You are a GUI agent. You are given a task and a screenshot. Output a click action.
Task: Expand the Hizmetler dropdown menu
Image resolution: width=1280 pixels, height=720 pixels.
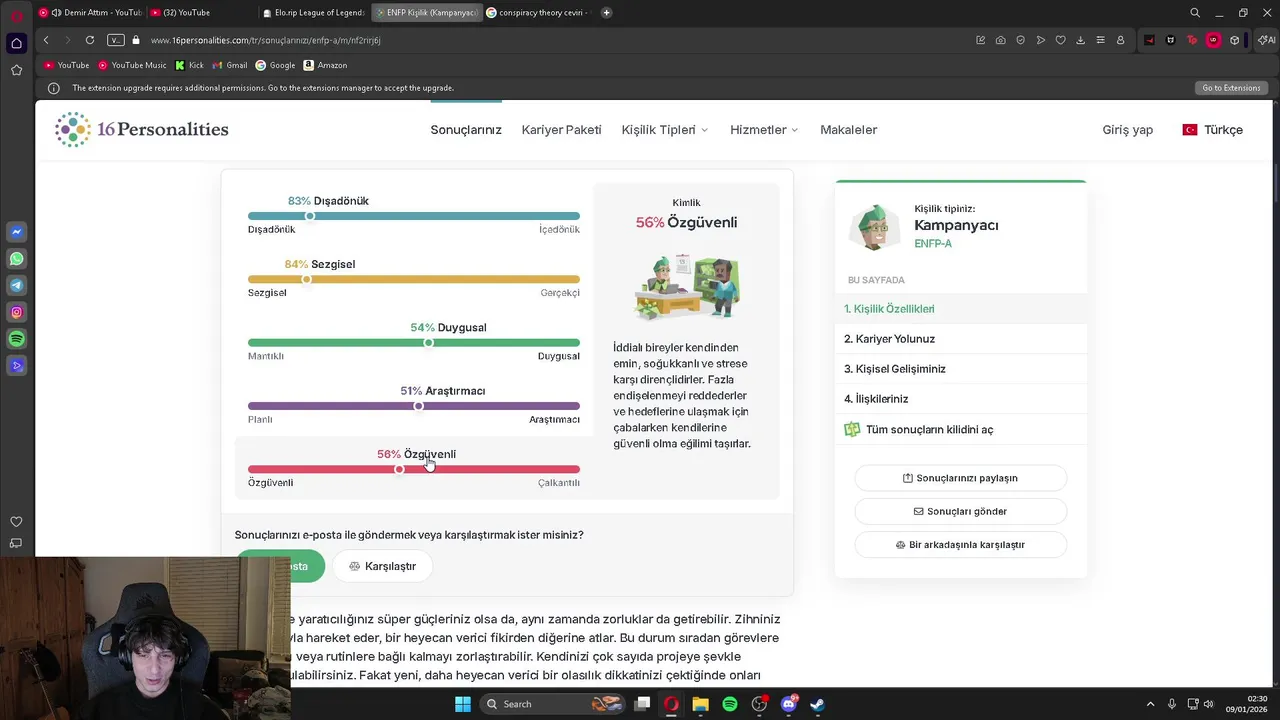(764, 130)
